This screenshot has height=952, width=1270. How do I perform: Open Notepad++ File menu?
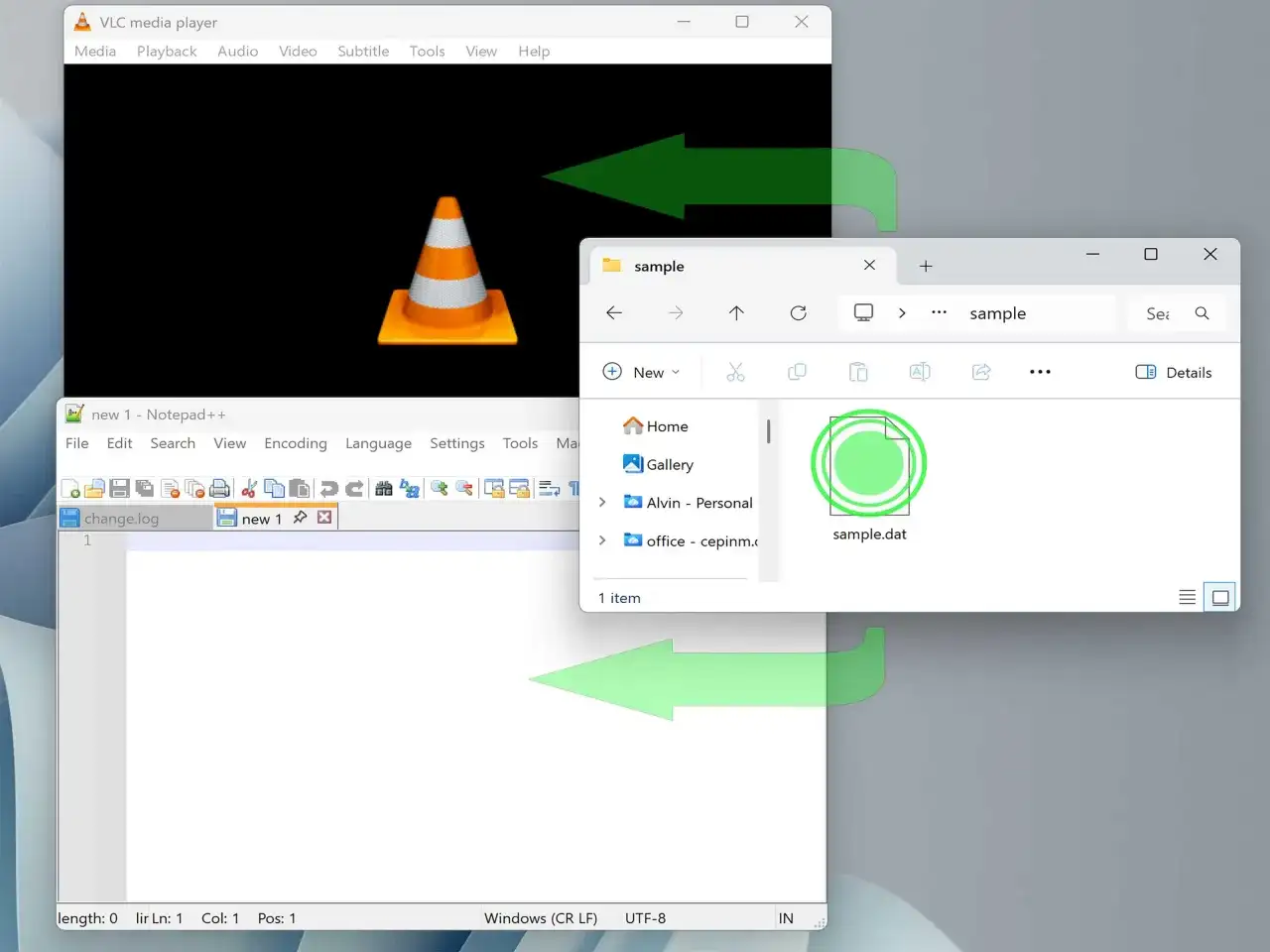click(x=77, y=443)
